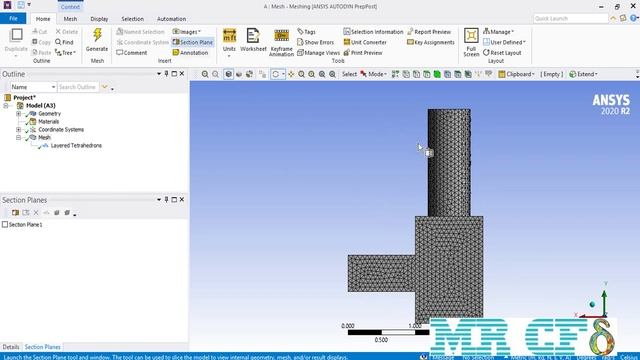
Task: Click the Zoom Out magnifier in the graphics toolbar
Action: (216, 74)
